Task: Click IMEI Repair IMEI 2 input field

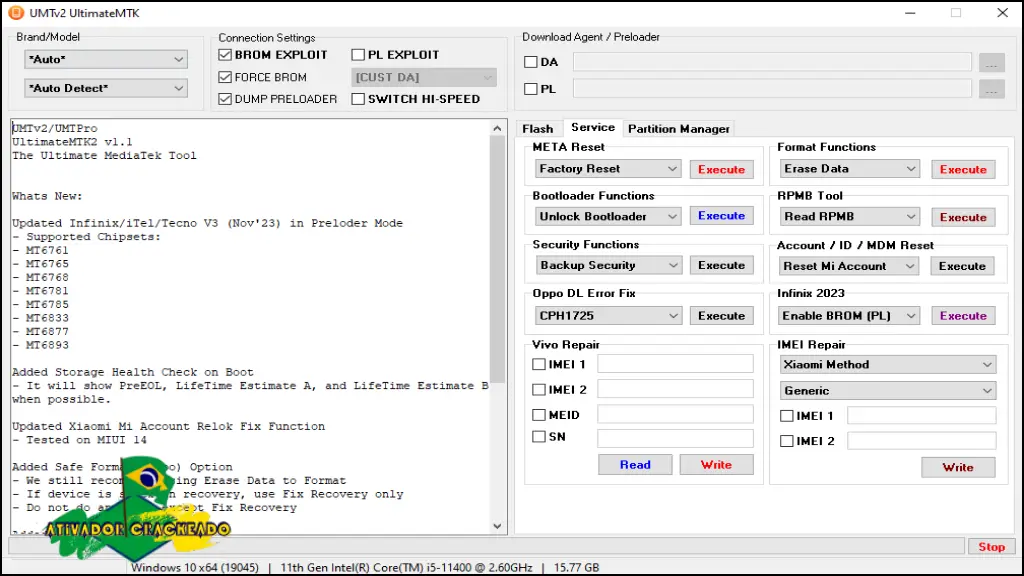Action: pos(921,441)
